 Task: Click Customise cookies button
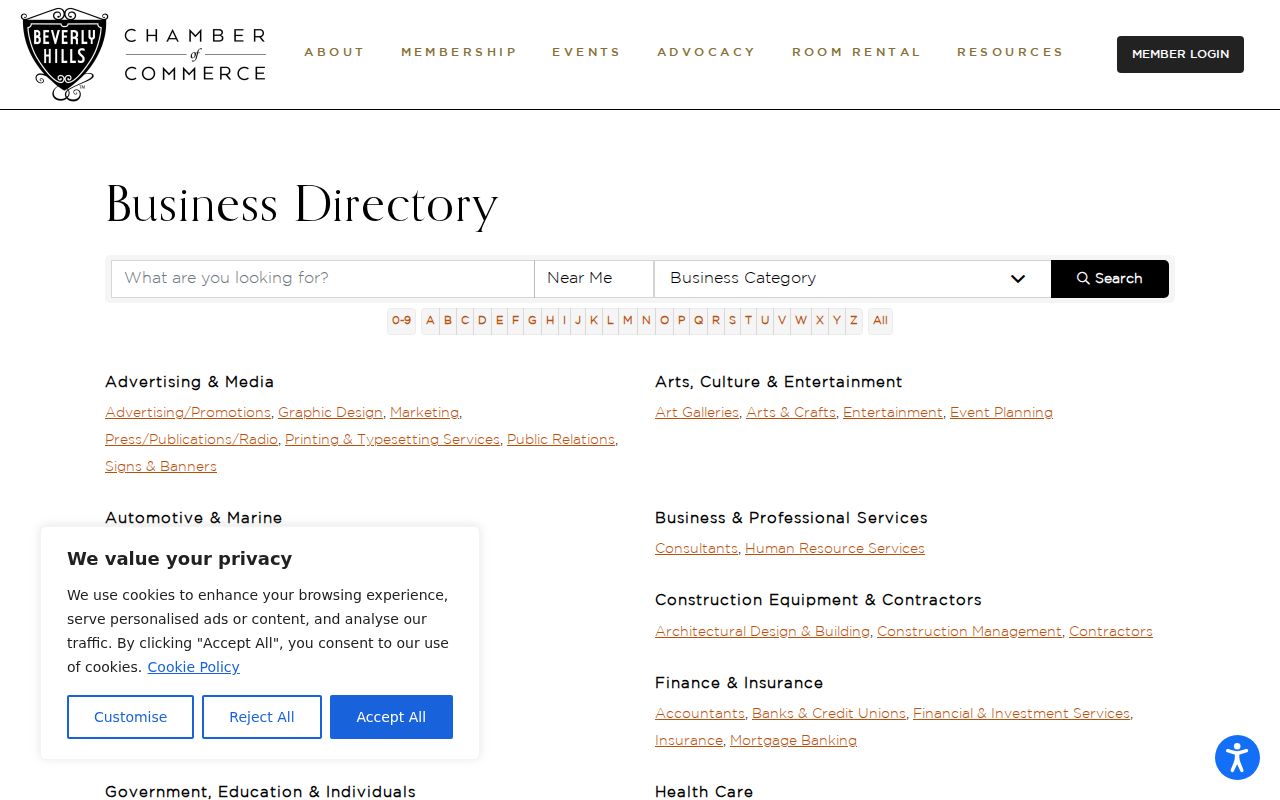(x=130, y=717)
